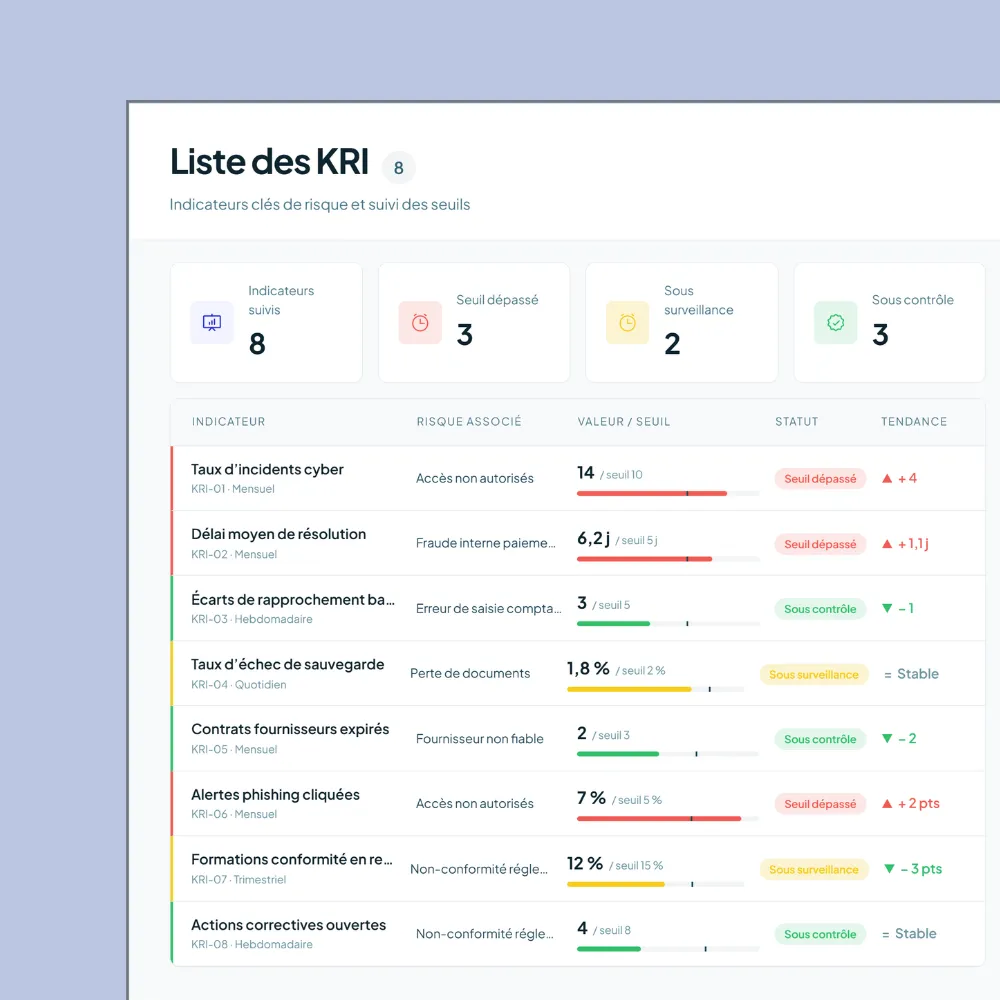Click the Sous contrôle pill for Contrats fournisseurs expirés
This screenshot has width=1000, height=1000.
(820, 739)
